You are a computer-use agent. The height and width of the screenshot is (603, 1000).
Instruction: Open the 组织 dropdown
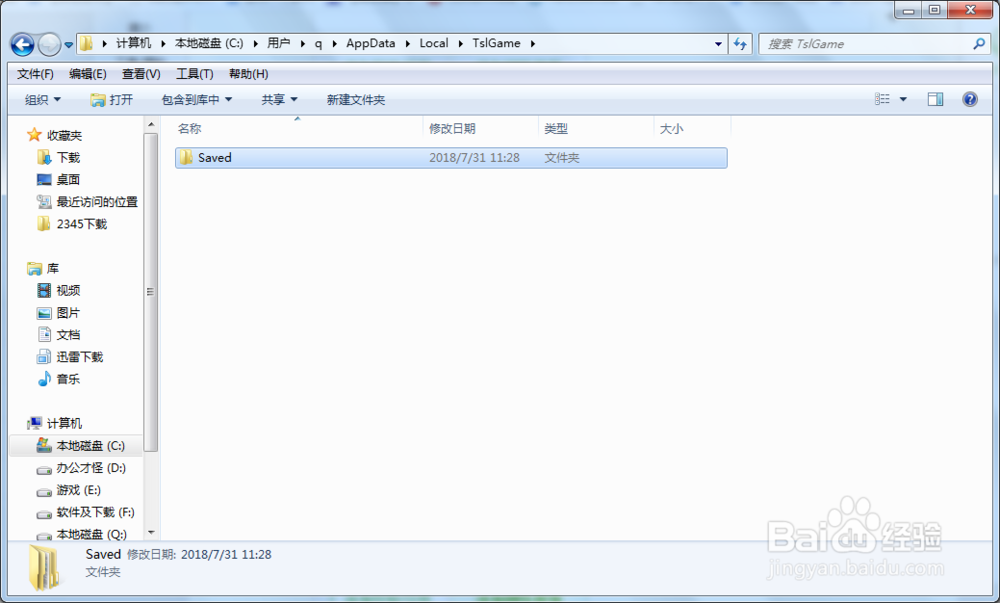coord(43,99)
